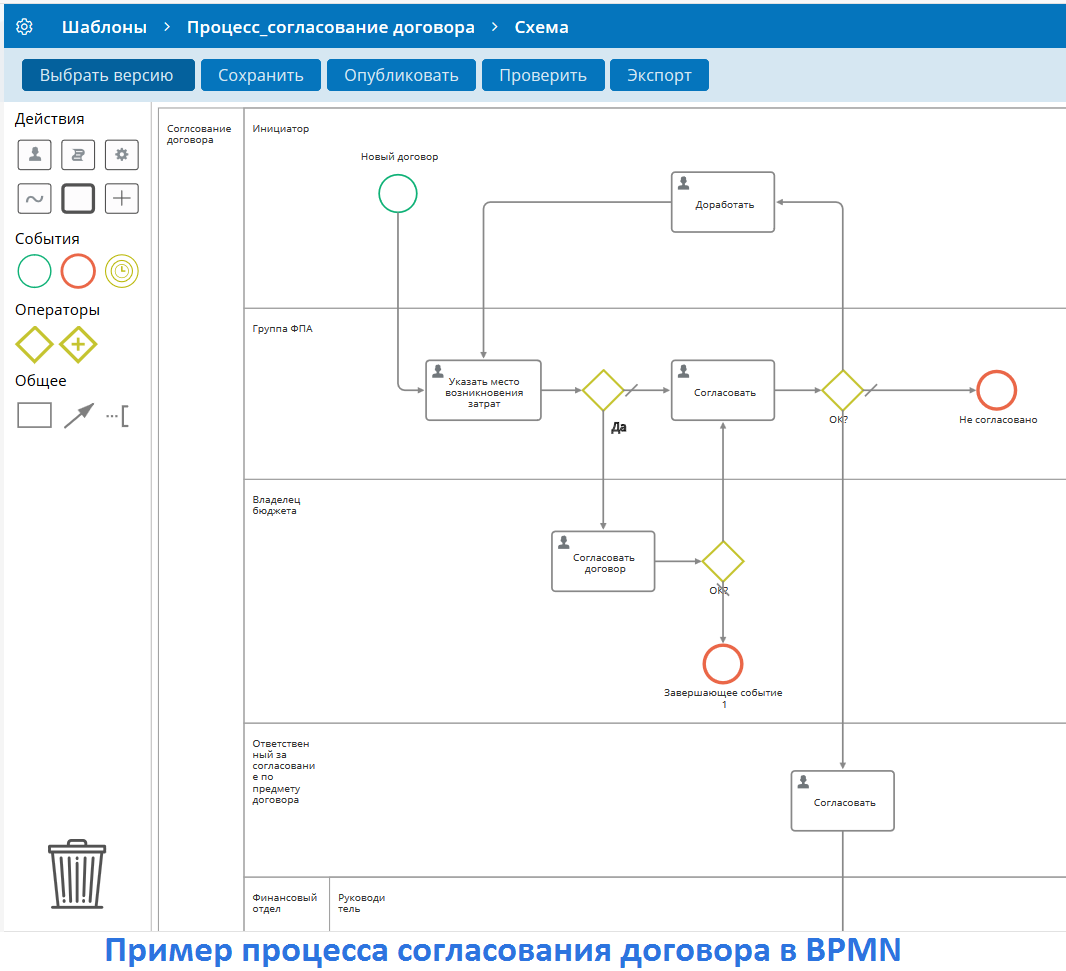Open the Выбрать версию version selector
This screenshot has width=1066, height=971.
[x=107, y=74]
